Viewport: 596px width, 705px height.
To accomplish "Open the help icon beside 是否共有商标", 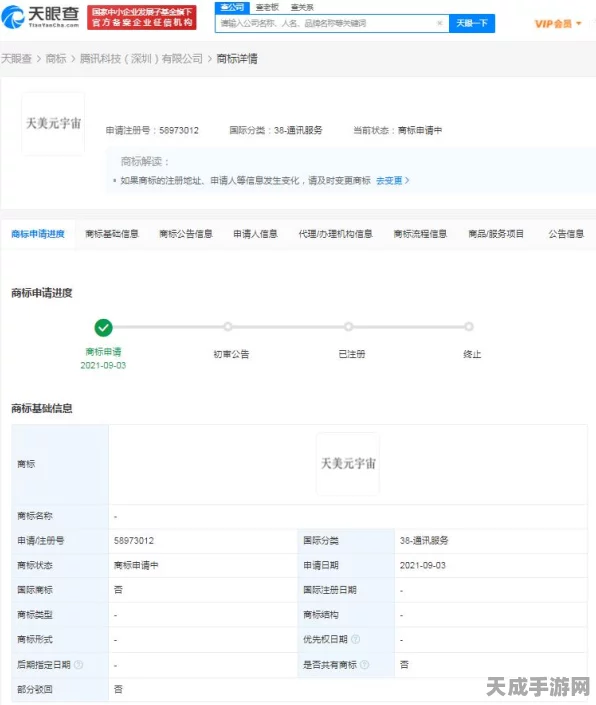I will 365,664.
